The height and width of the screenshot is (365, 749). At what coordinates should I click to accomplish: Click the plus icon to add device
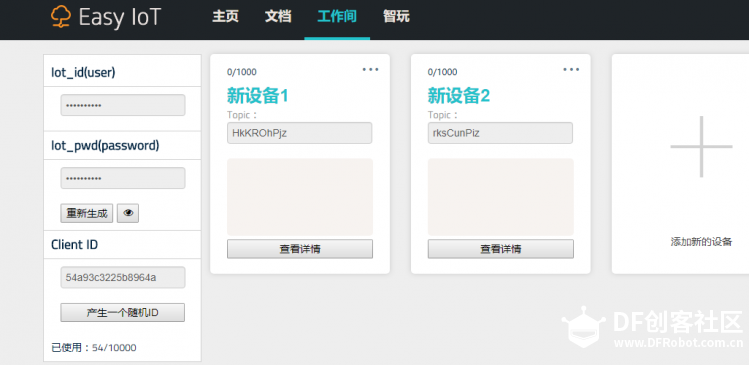click(701, 147)
